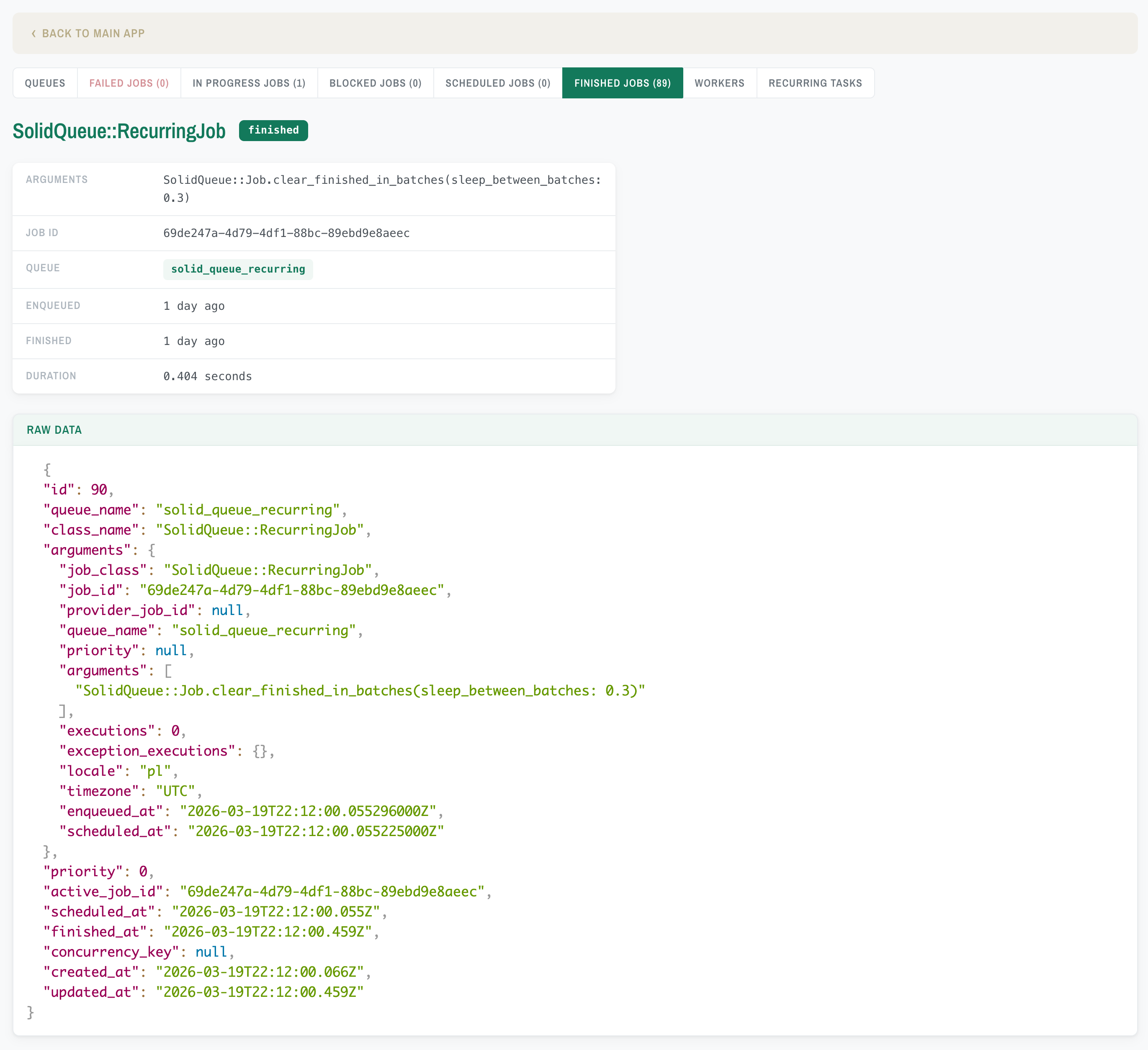Click the Raw Data panel header
This screenshot has height=1050, width=1148.
tap(54, 430)
